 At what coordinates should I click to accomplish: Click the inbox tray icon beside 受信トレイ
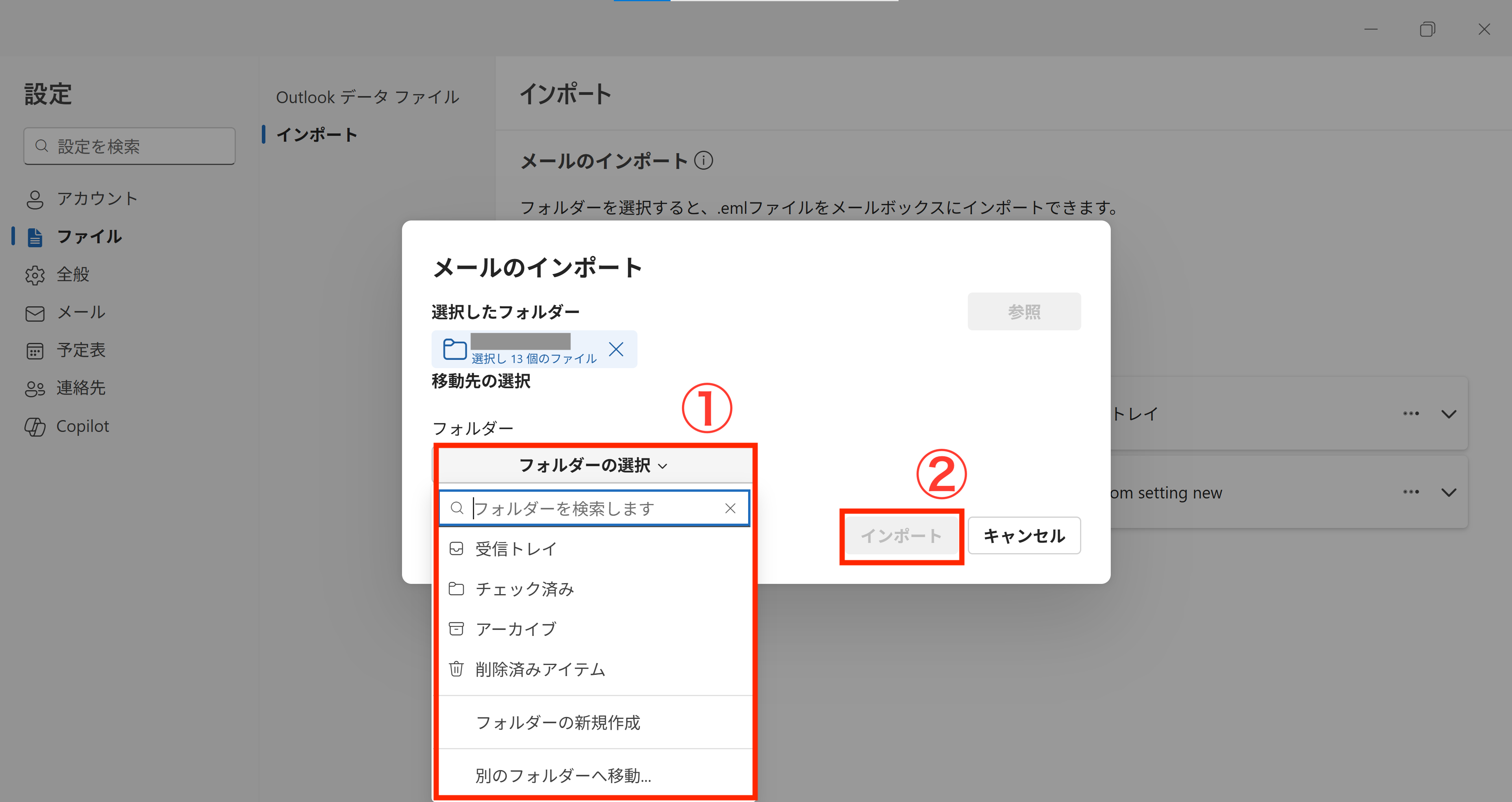click(456, 549)
